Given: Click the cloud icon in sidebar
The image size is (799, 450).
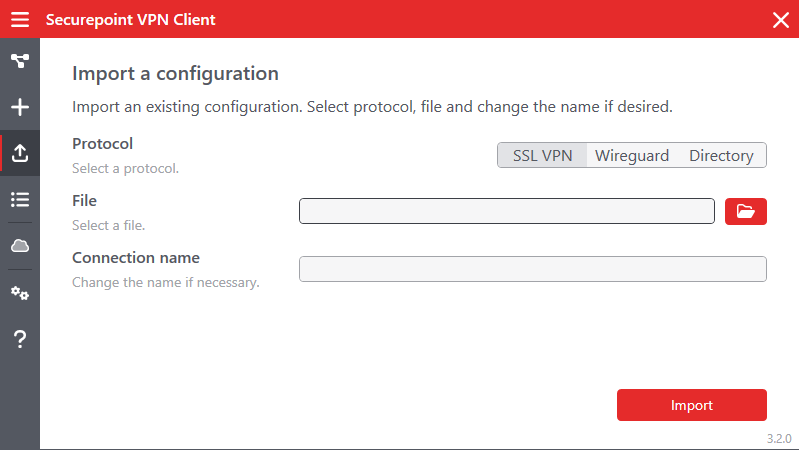Looking at the screenshot, I should coord(20,246).
